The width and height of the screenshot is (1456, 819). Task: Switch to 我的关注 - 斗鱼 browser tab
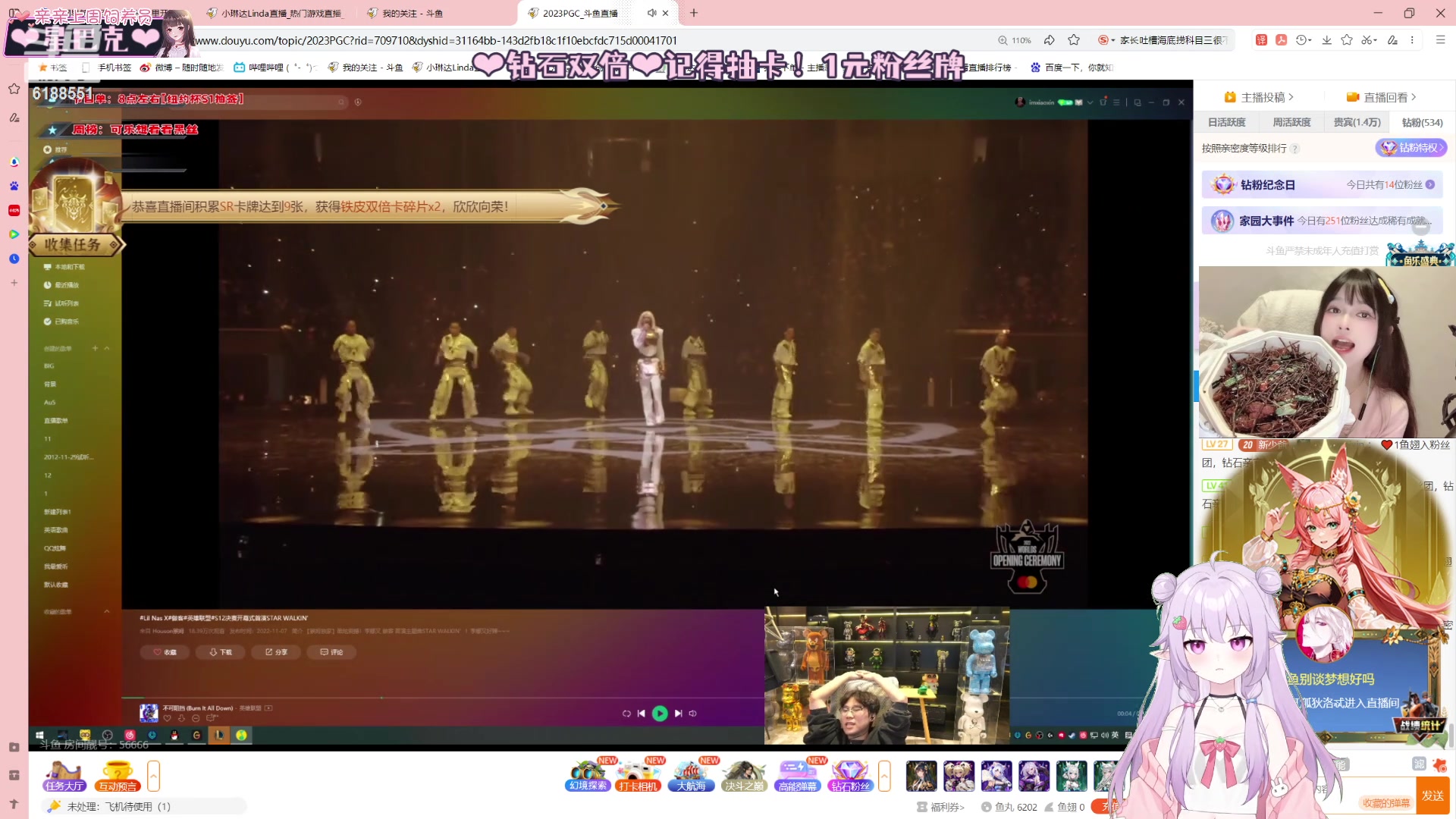pos(405,13)
